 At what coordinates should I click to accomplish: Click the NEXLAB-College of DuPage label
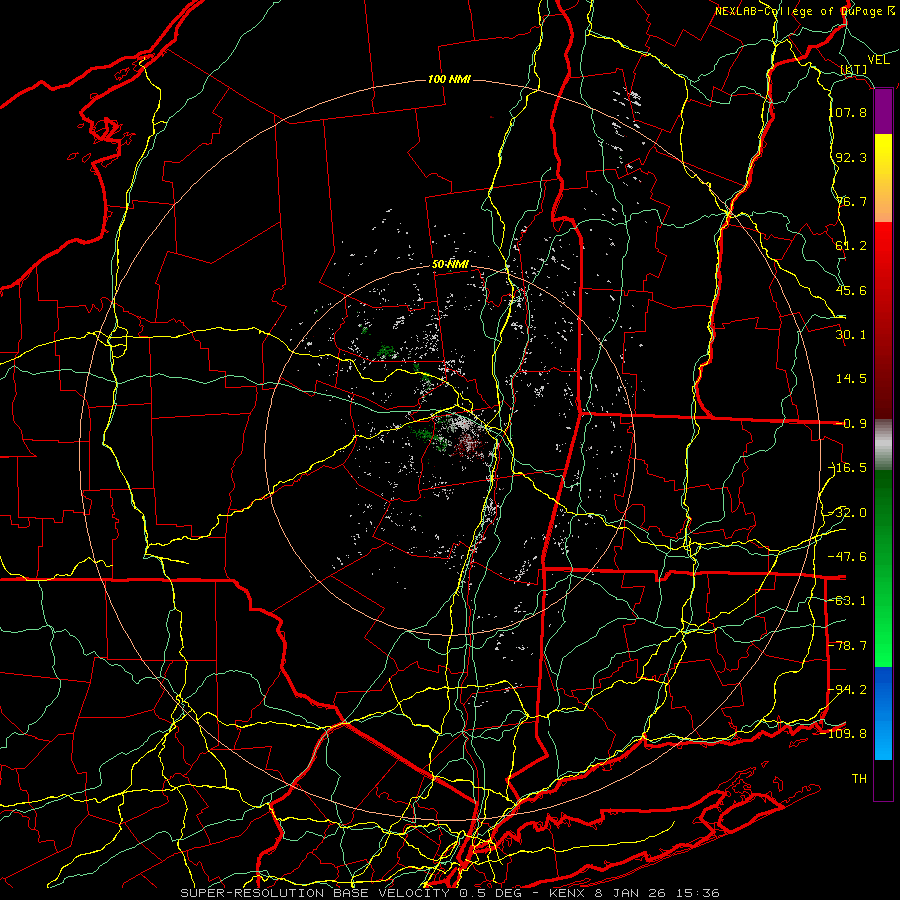pyautogui.click(x=804, y=11)
